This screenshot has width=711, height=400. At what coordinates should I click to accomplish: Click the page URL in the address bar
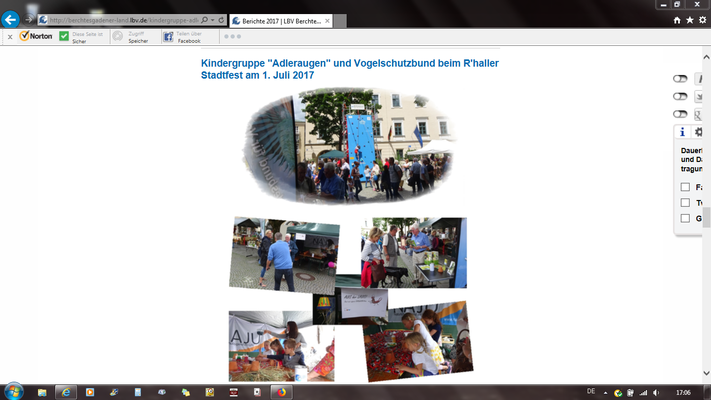[x=123, y=20]
